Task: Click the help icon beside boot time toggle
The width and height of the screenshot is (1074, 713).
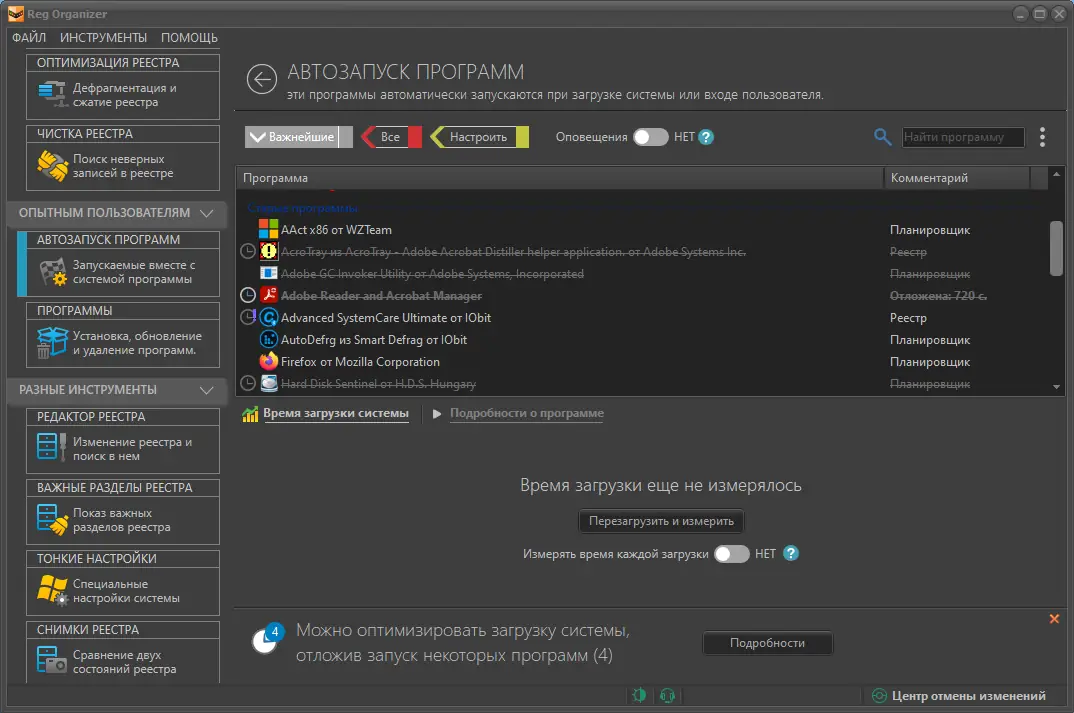Action: pos(790,553)
